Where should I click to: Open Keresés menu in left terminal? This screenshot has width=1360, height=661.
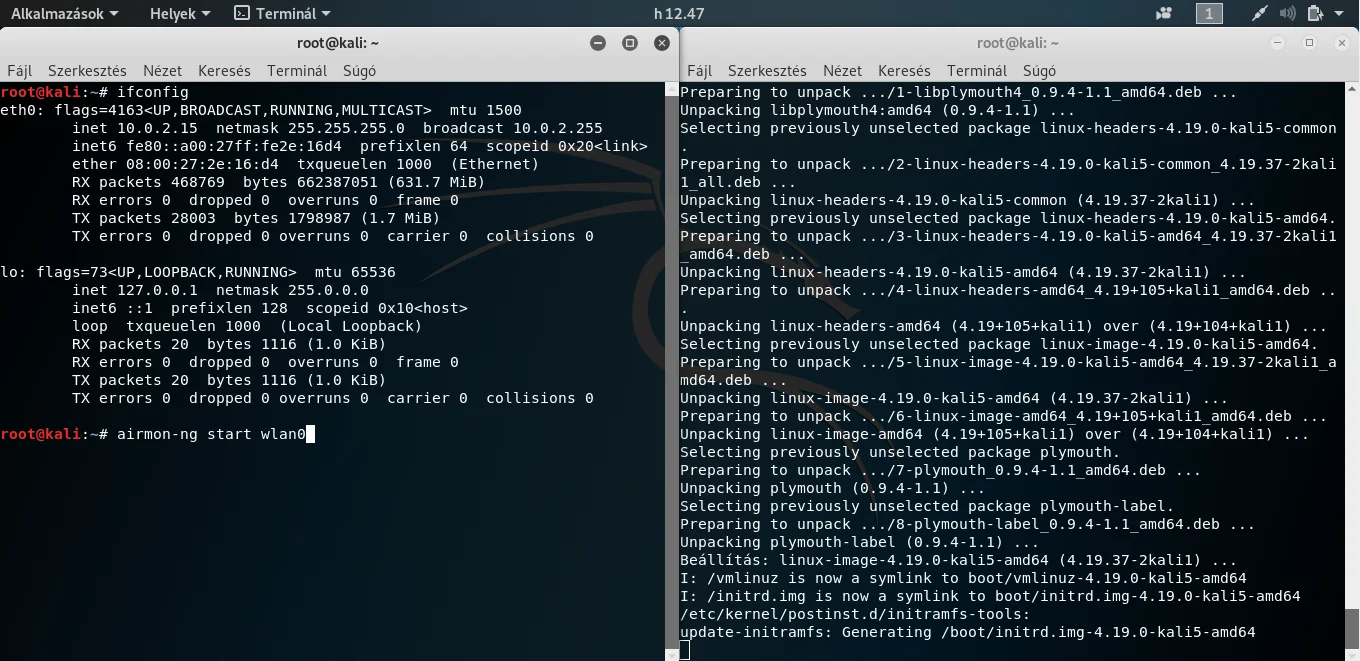224,71
